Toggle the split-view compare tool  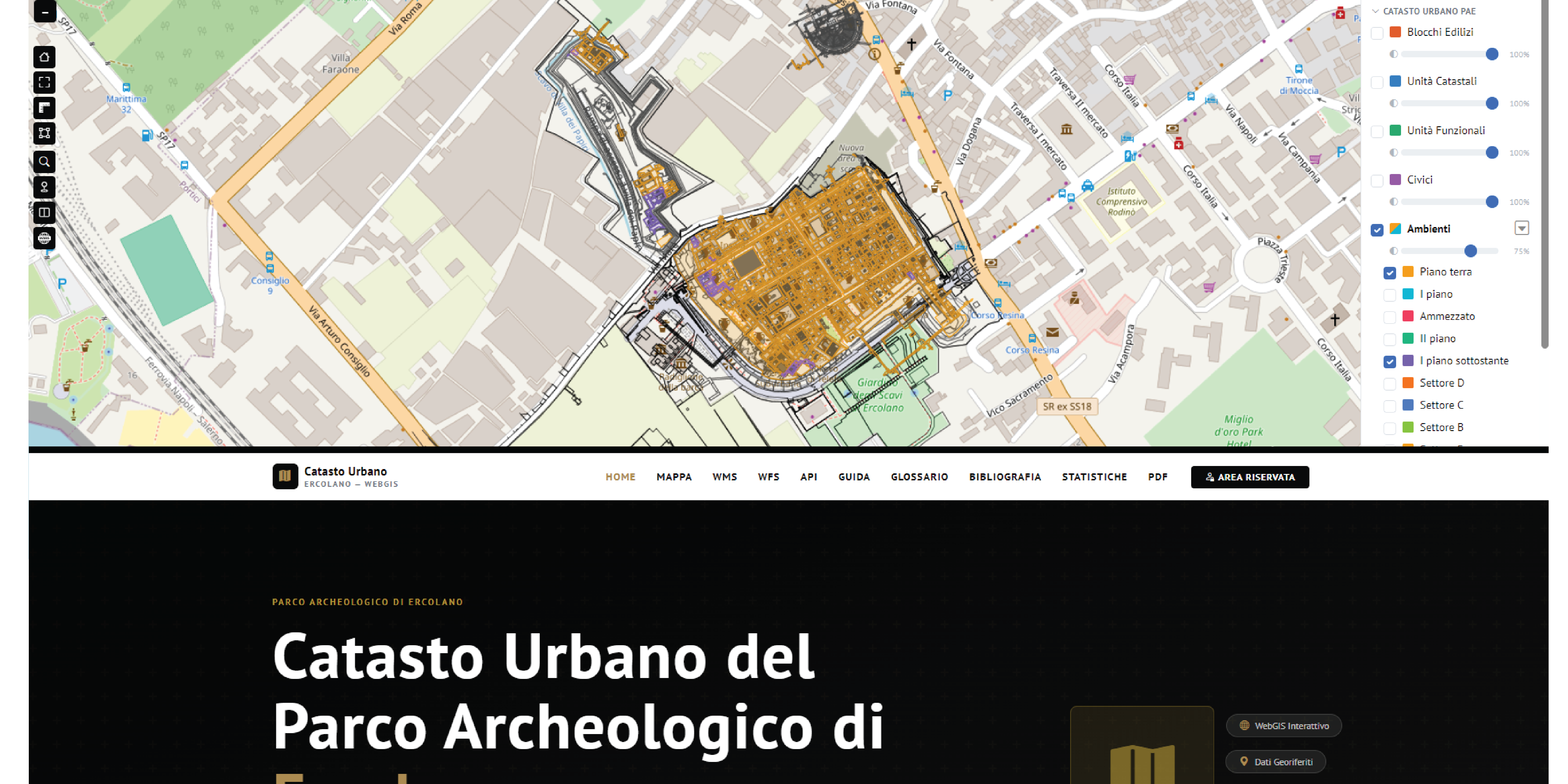tap(44, 212)
